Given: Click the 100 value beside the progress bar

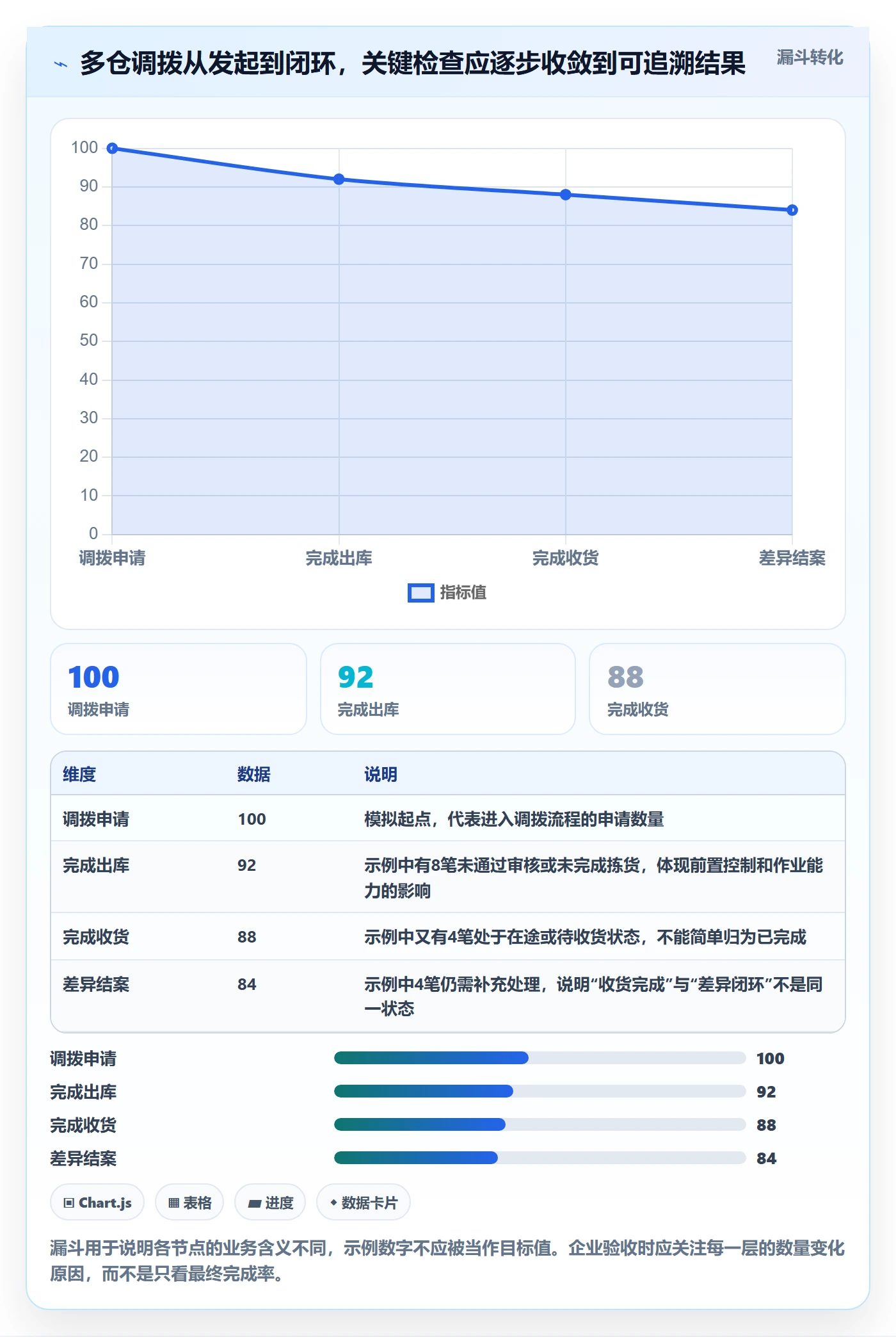Looking at the screenshot, I should 771,1058.
